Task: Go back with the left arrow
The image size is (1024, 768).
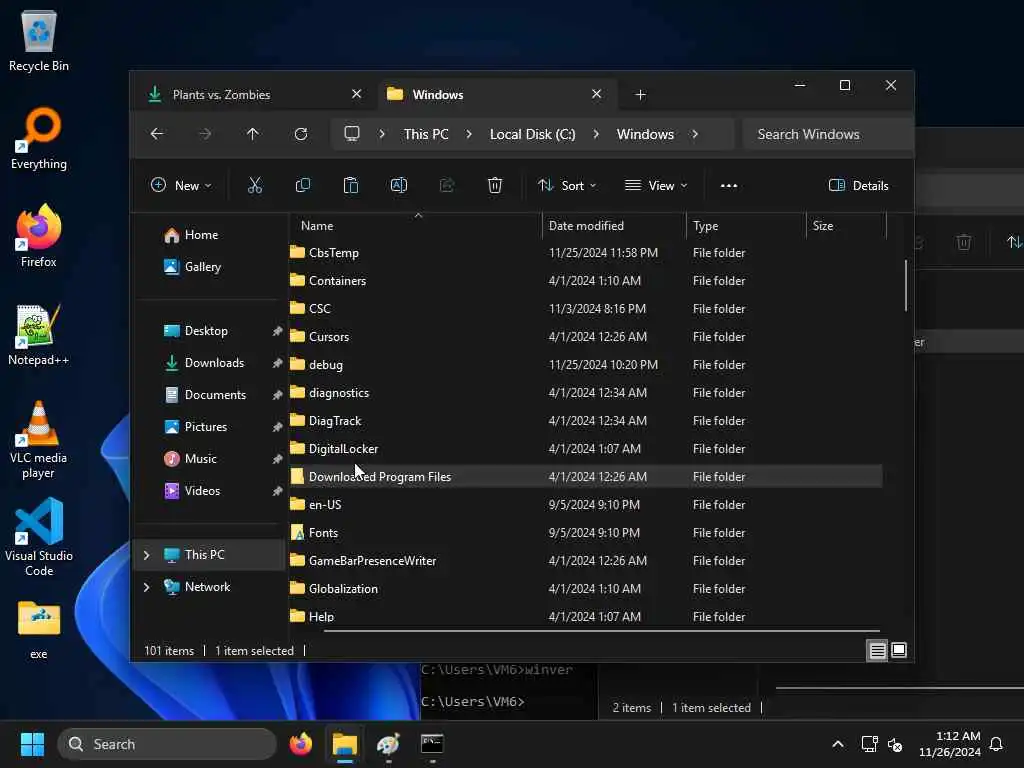Action: [157, 134]
